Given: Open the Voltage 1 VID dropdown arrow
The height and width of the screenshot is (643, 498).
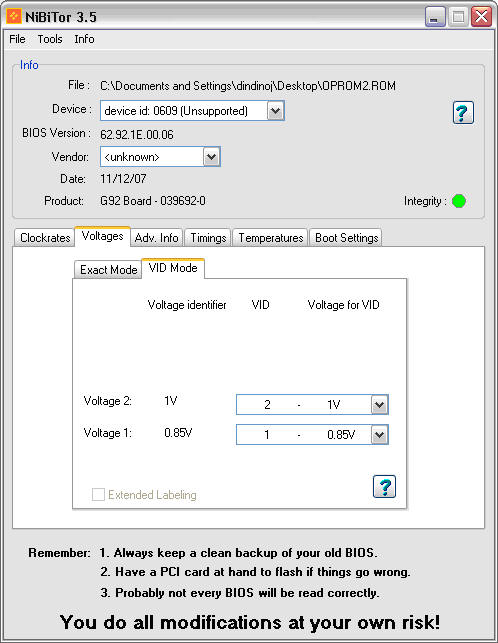Looking at the screenshot, I should (379, 435).
